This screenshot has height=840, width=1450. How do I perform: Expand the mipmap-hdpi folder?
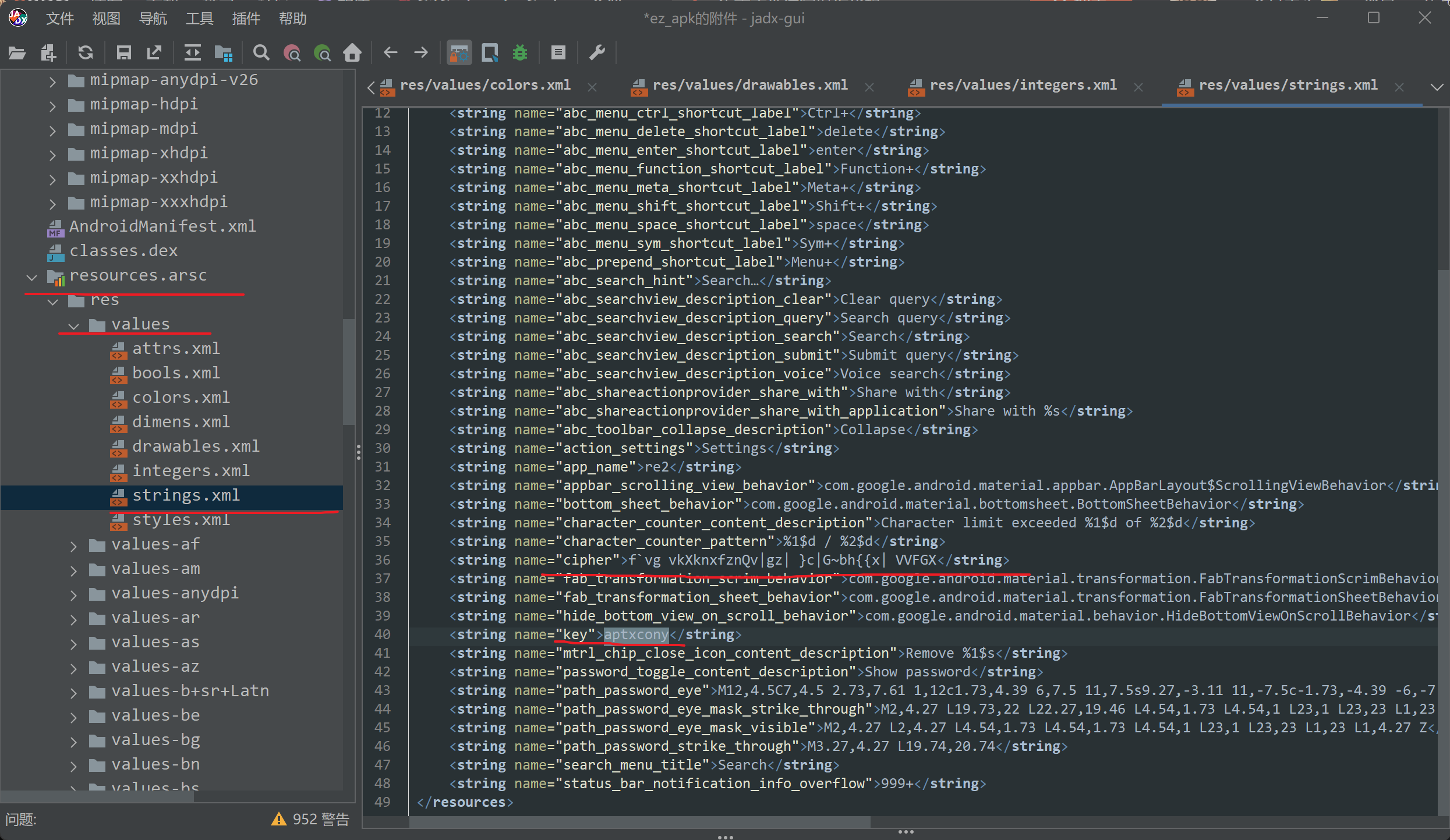tap(53, 105)
